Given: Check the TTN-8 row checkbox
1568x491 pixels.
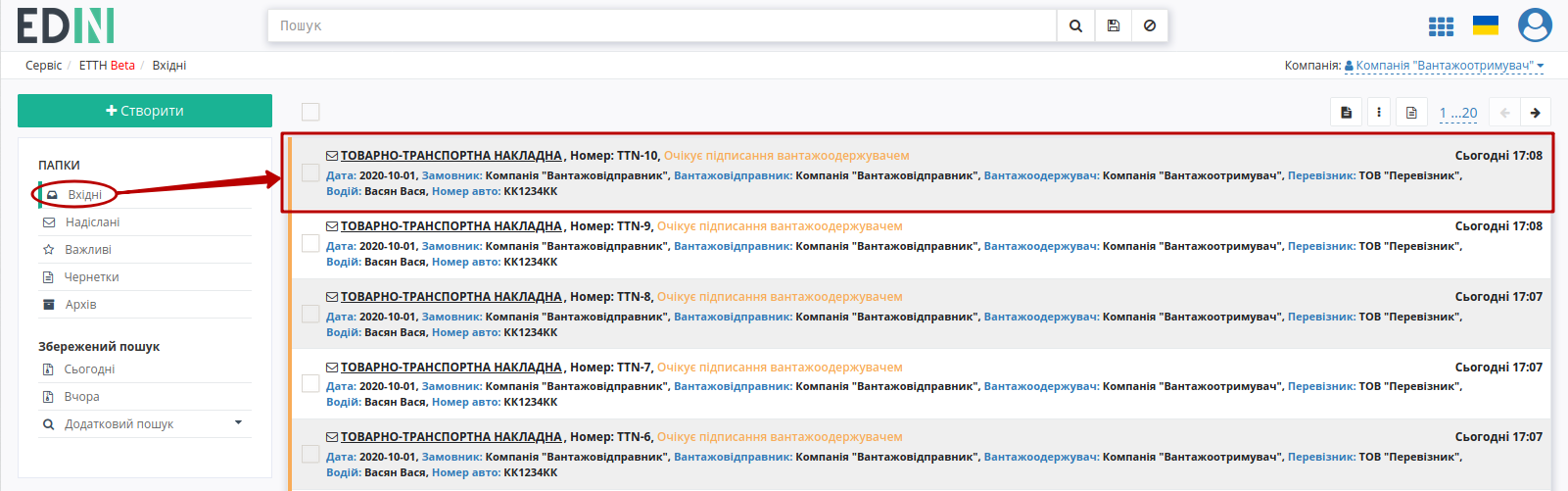Looking at the screenshot, I should 310,314.
